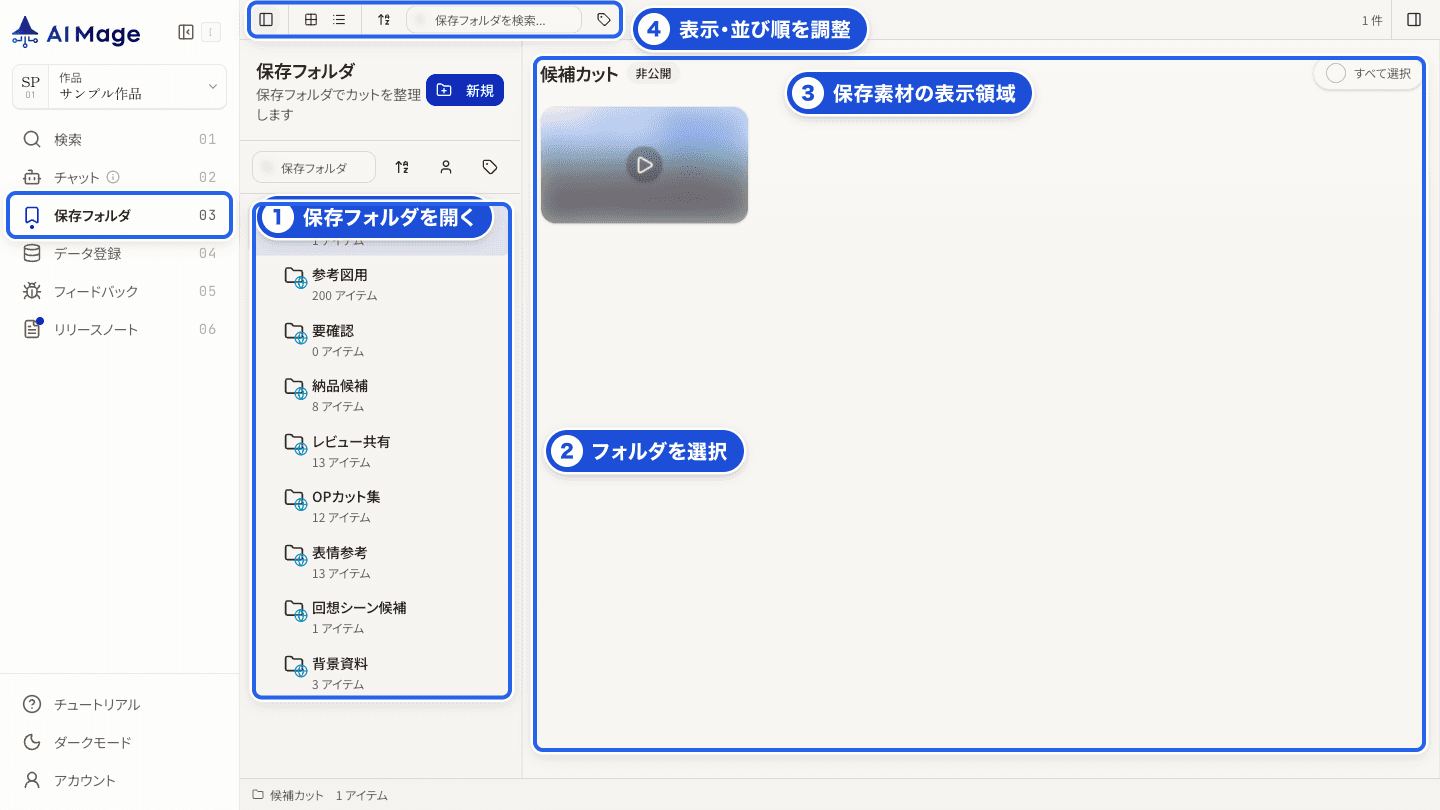Filter folders by user with person icon
This screenshot has width=1440, height=810.
click(x=446, y=167)
